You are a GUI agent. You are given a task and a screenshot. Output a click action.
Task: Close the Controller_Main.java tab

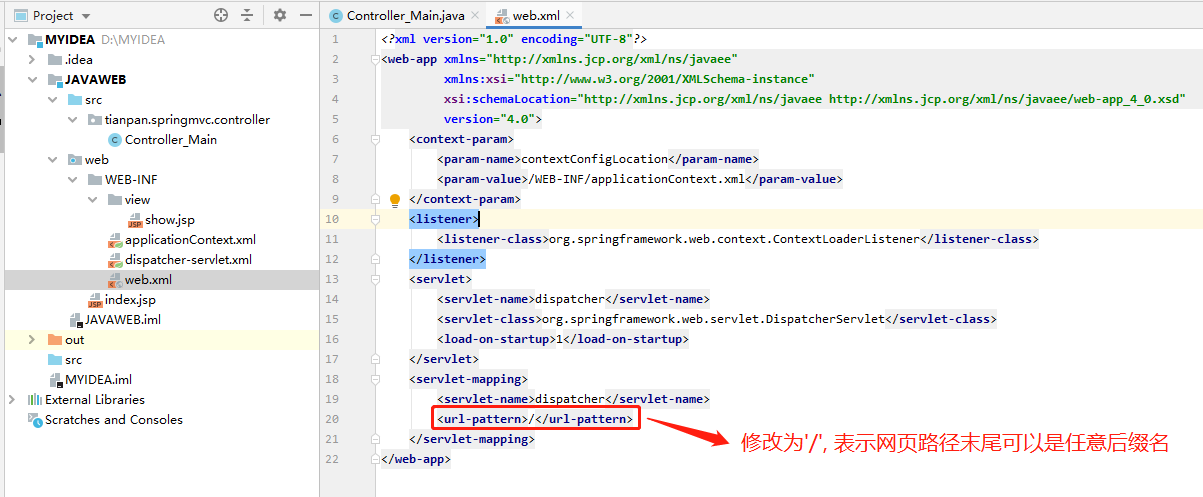pos(474,15)
